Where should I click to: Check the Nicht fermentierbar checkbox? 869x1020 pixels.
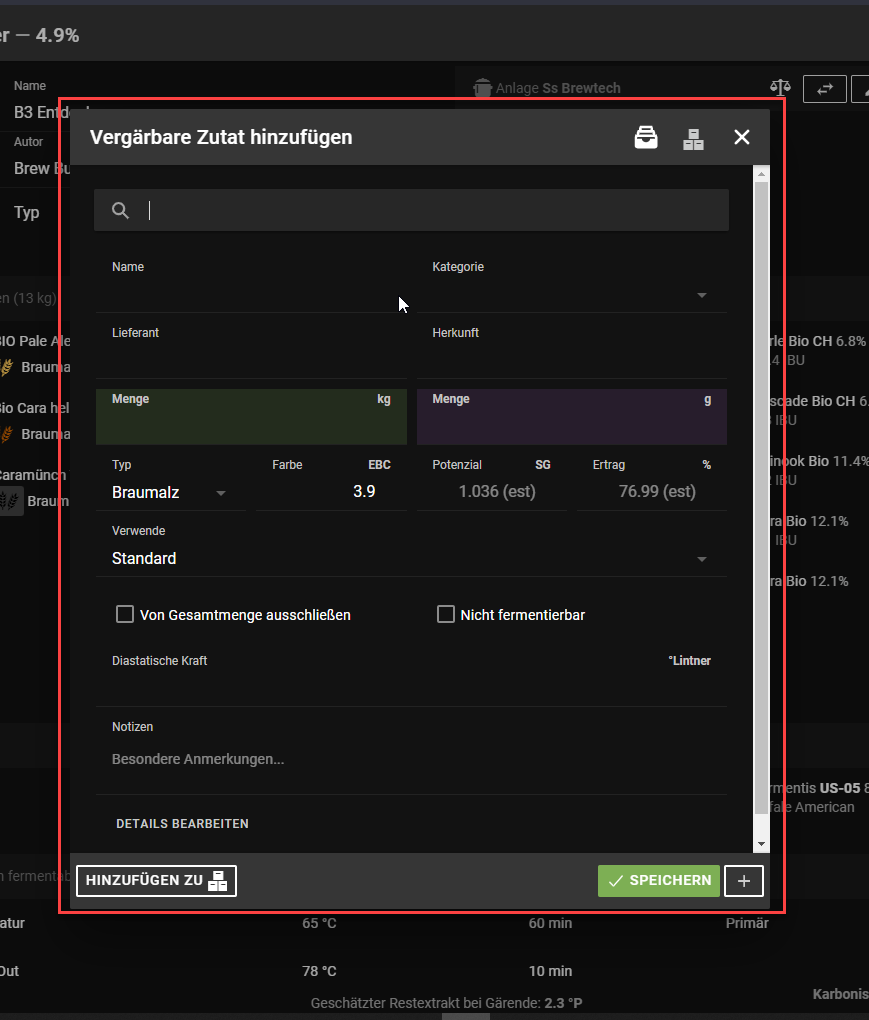(x=446, y=614)
